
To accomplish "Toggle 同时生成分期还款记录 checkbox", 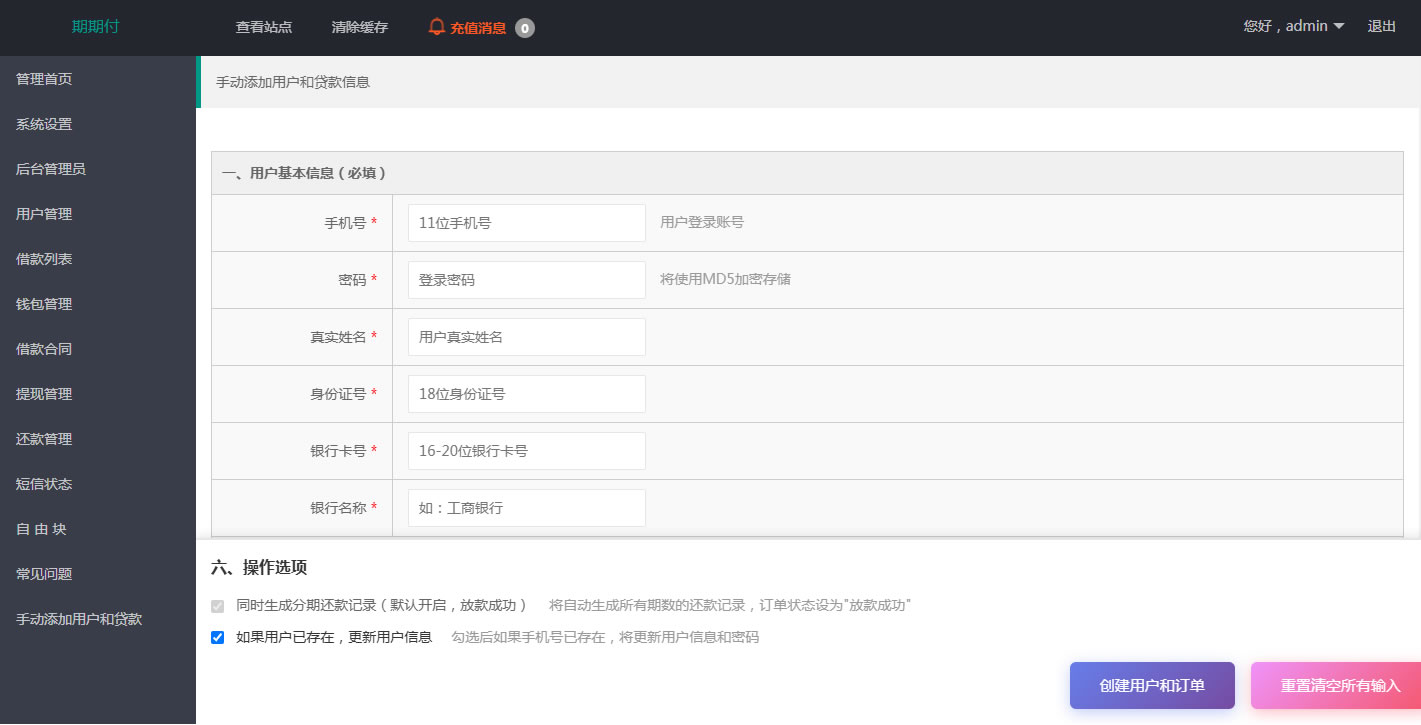I will click(x=218, y=606).
